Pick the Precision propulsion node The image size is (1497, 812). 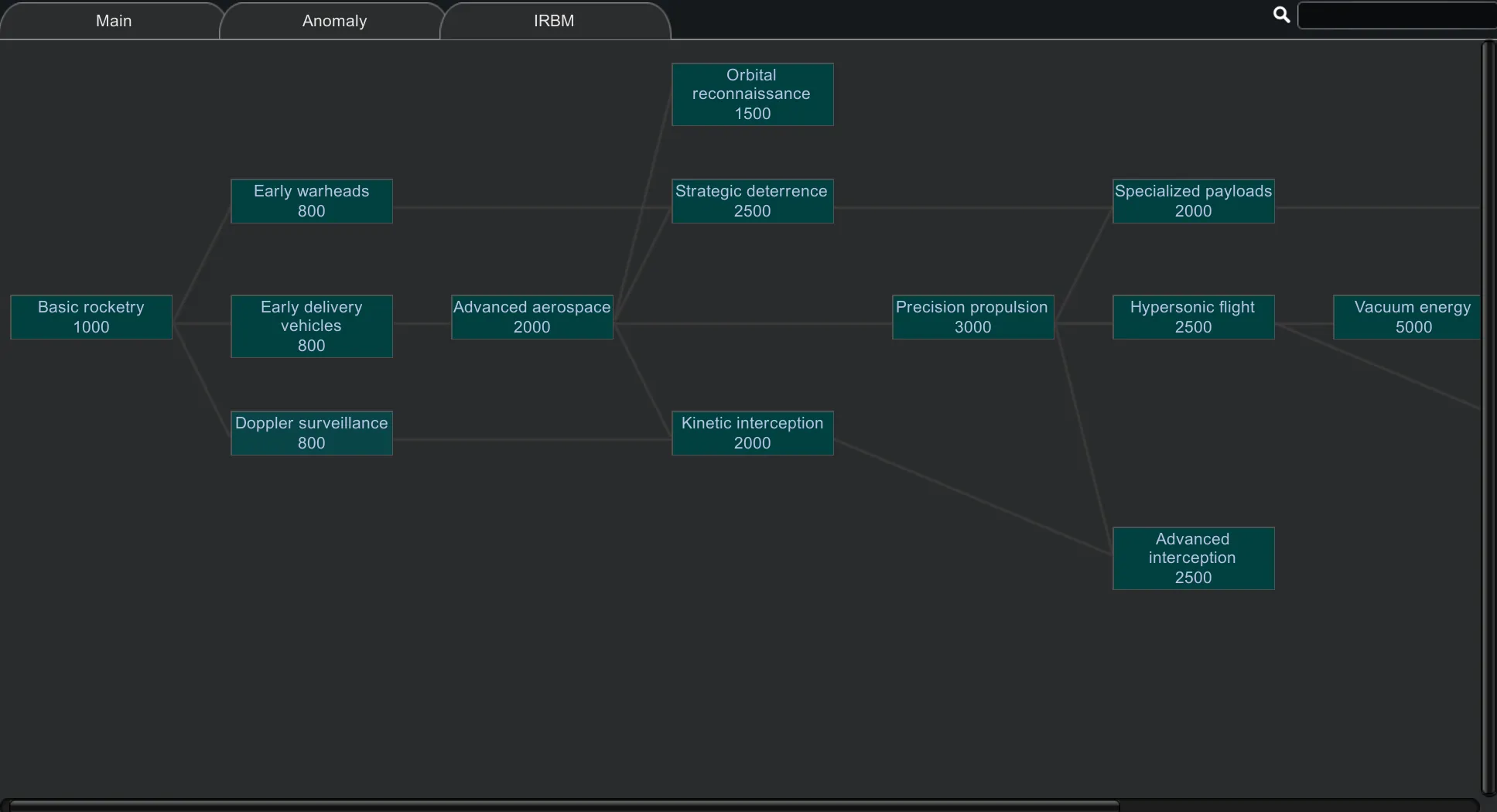point(972,317)
